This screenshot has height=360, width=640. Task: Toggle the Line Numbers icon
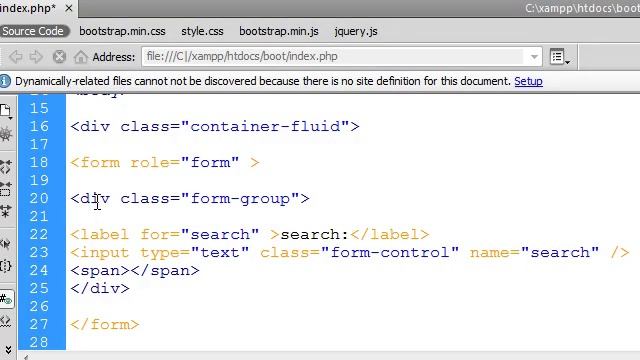(7, 300)
